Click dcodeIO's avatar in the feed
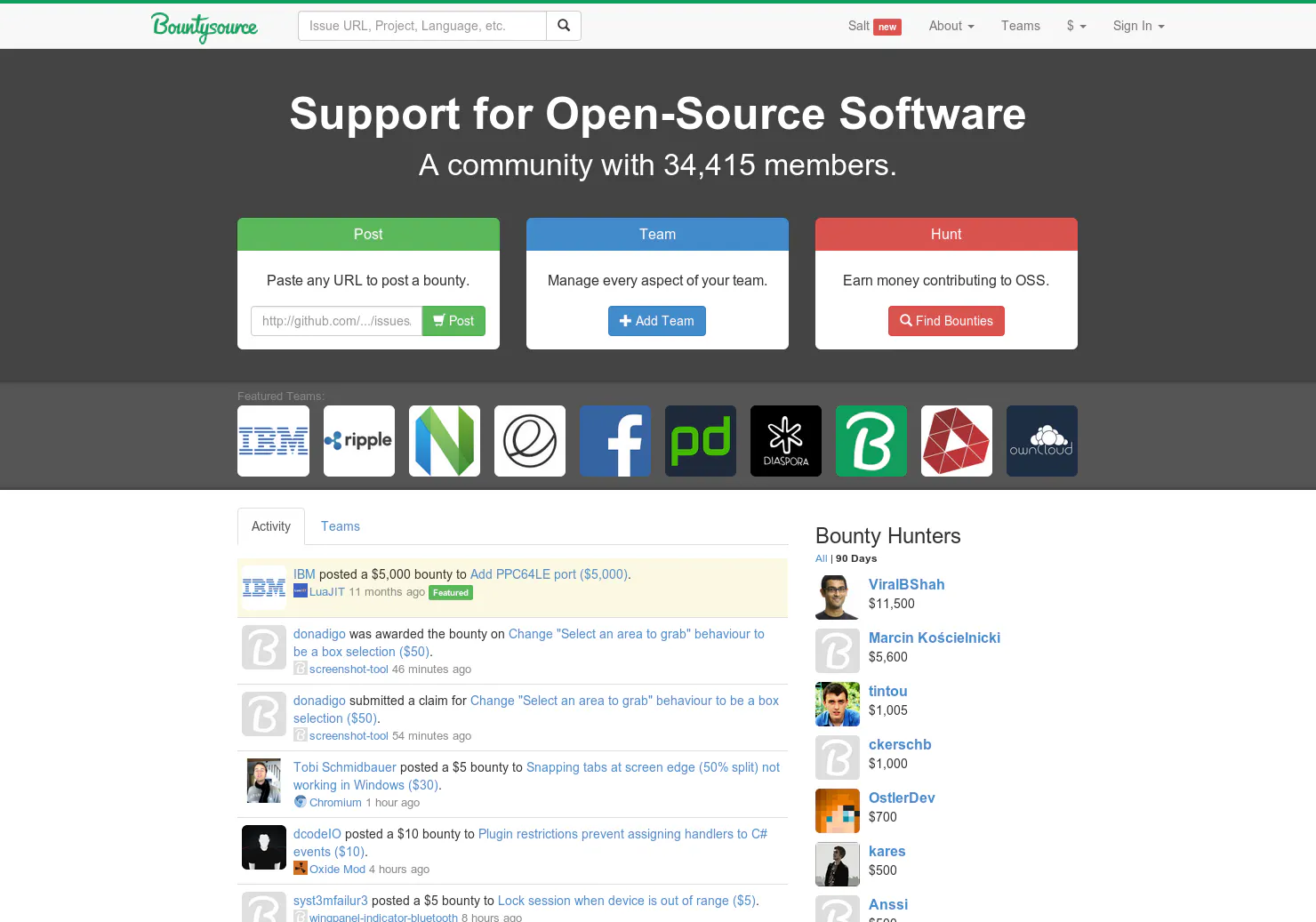Viewport: 1316px width, 922px height. (x=264, y=847)
